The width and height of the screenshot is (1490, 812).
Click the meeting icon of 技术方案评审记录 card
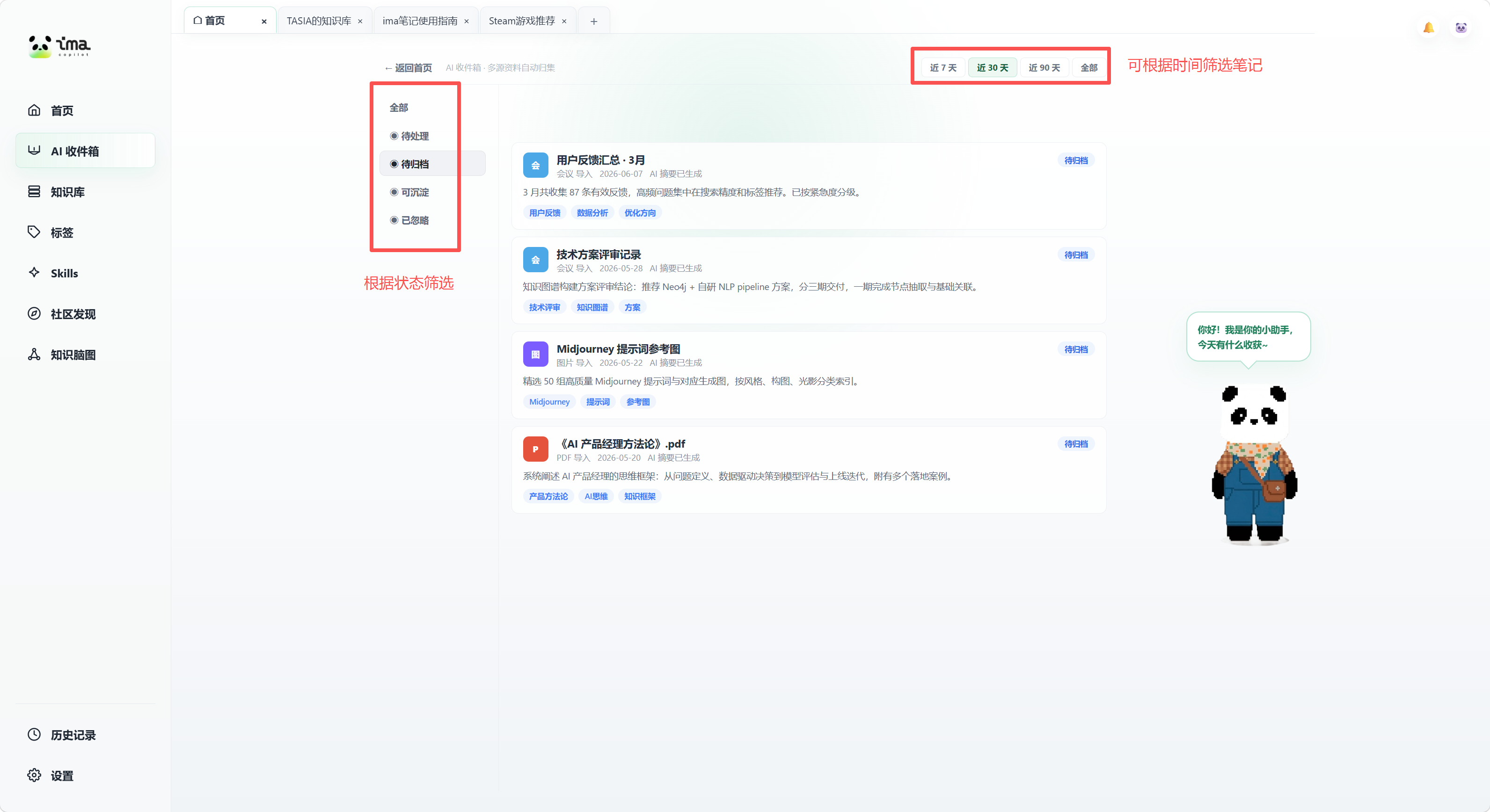[536, 260]
